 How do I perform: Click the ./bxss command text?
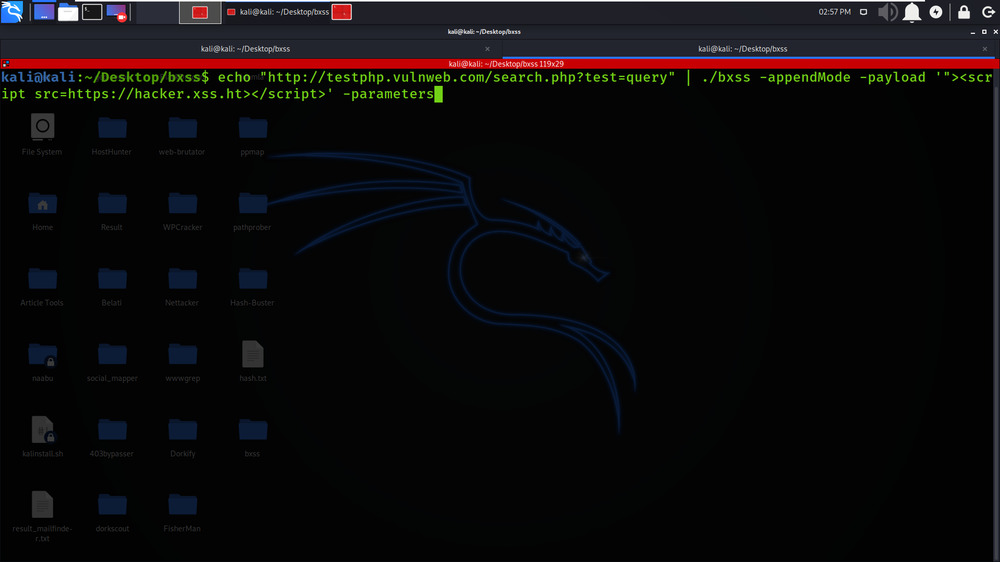coord(726,77)
